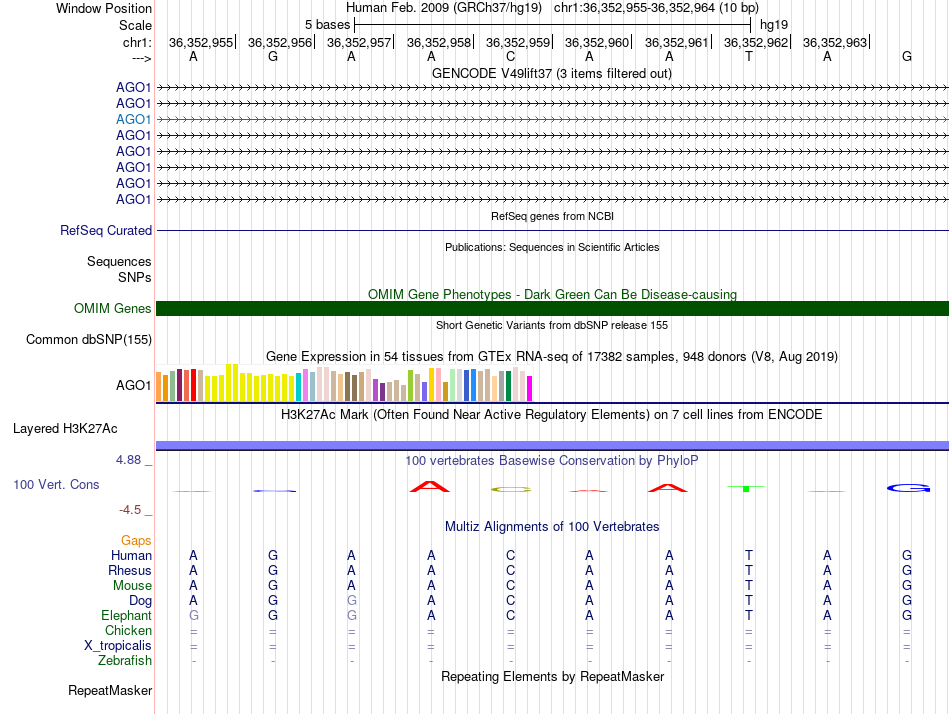Click the strand direction arrow label
This screenshot has width=950, height=714.
tap(141, 58)
